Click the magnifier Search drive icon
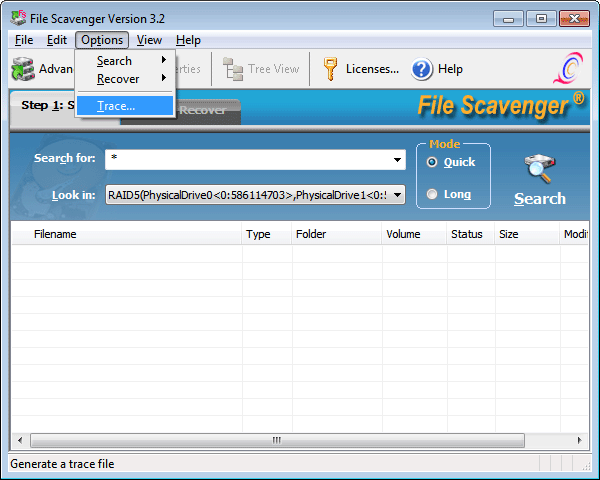This screenshot has height=480, width=600. 540,168
